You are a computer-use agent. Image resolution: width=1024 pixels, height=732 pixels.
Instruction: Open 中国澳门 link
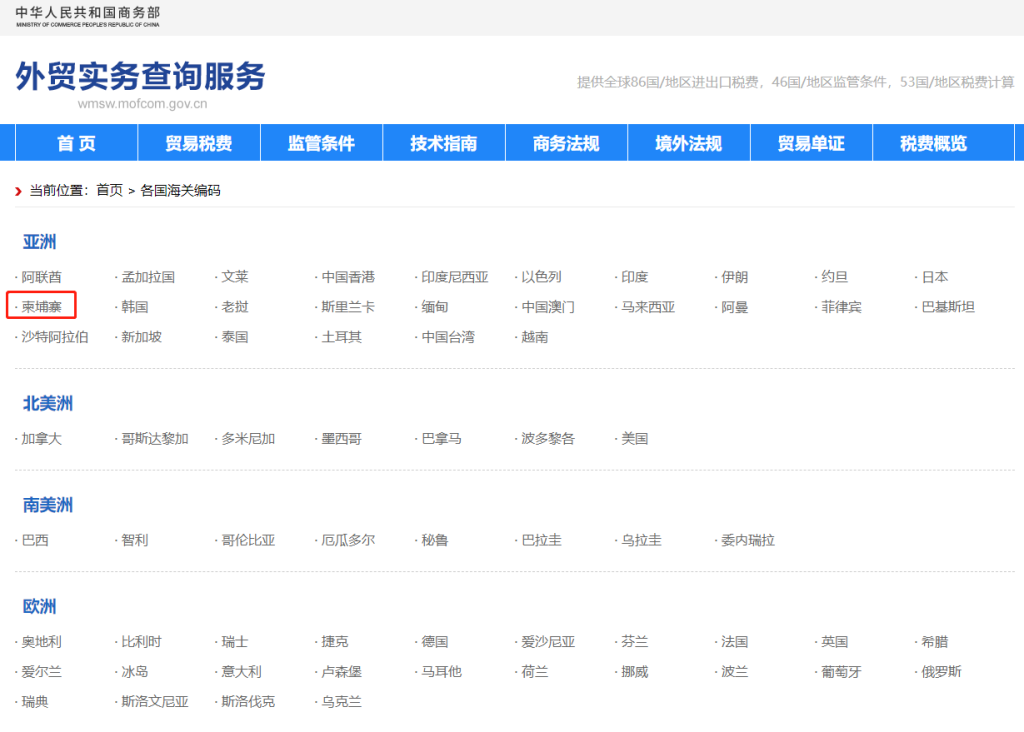coord(548,307)
